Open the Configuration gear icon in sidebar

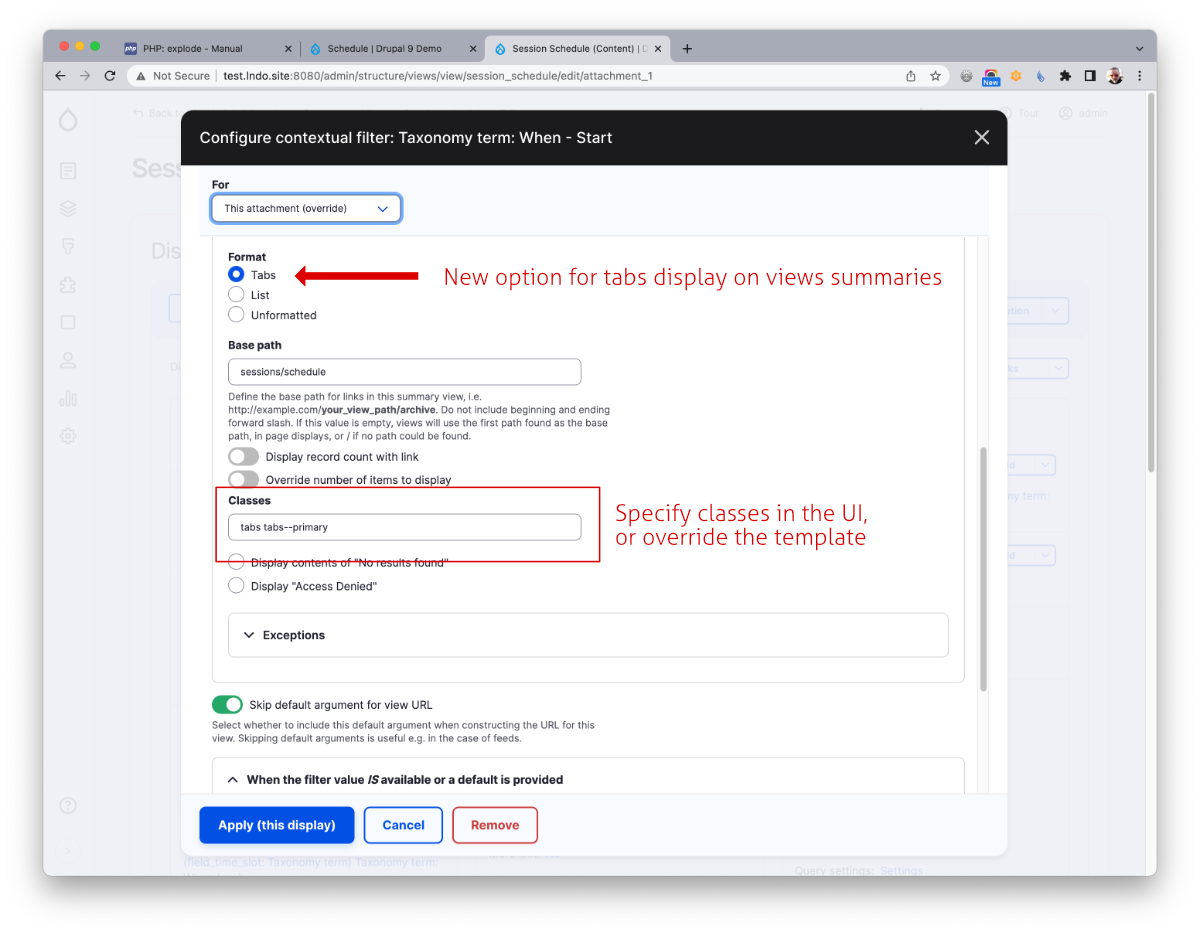tap(67, 435)
